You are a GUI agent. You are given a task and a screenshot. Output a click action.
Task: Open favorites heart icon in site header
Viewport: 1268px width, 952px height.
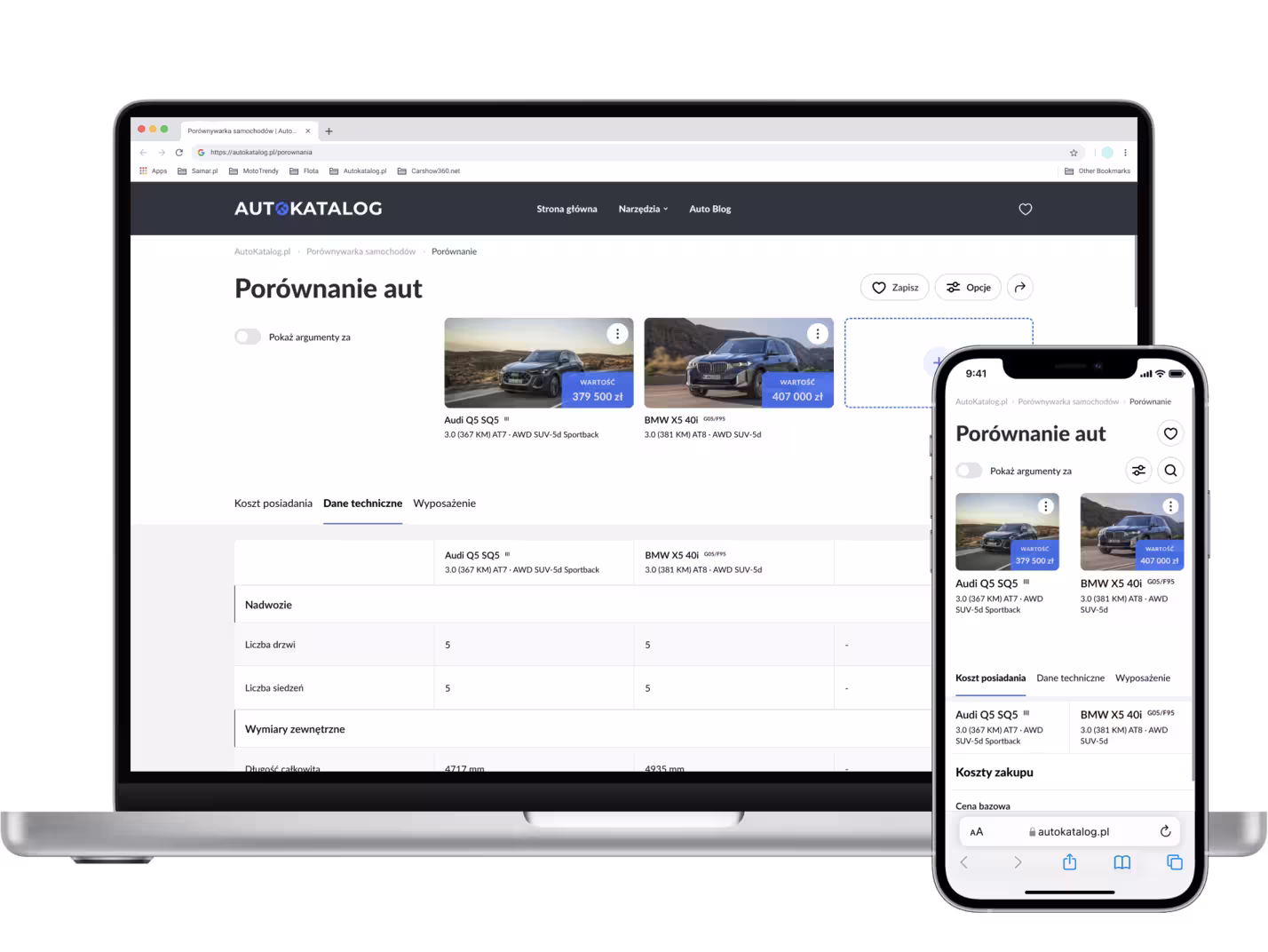[1025, 209]
